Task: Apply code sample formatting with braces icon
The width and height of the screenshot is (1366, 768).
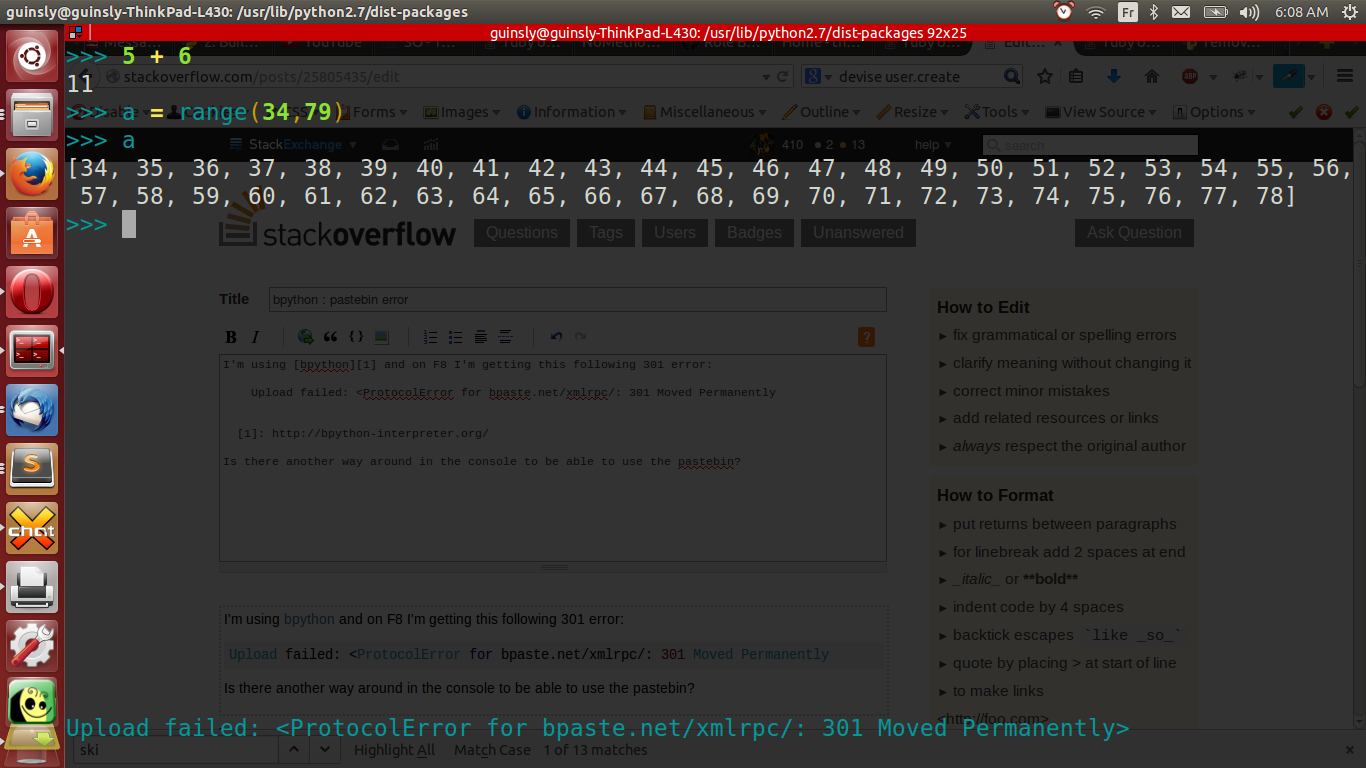Action: pyautogui.click(x=355, y=337)
